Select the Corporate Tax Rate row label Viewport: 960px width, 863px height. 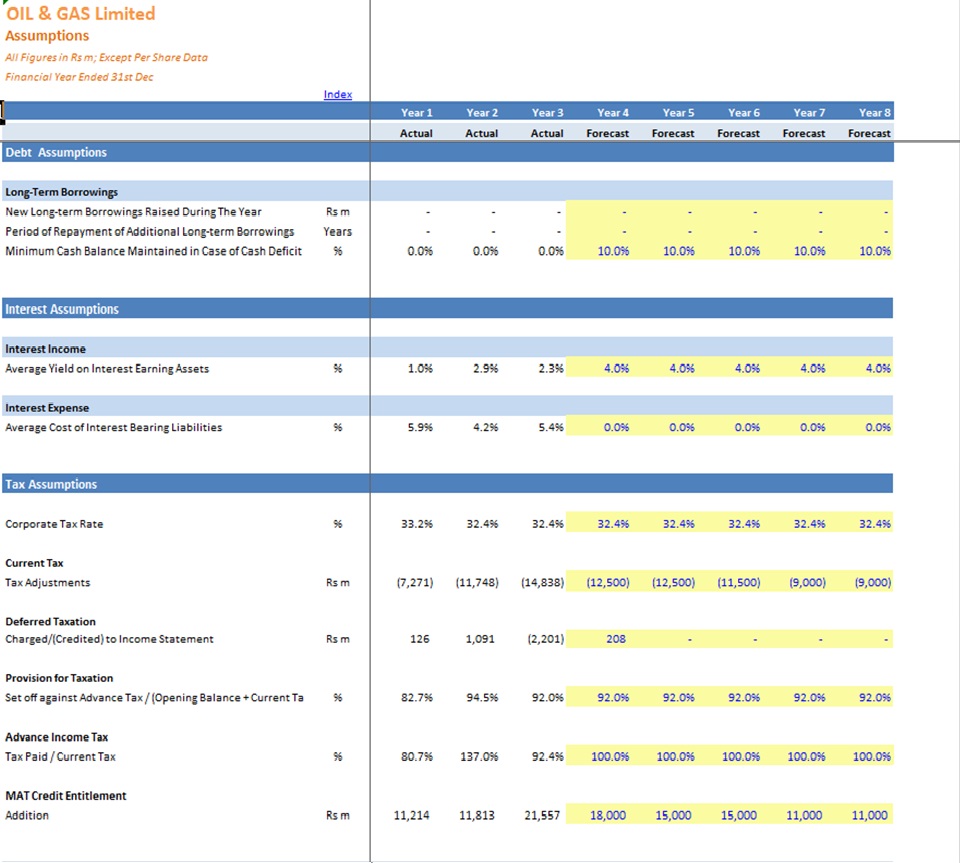tap(54, 524)
